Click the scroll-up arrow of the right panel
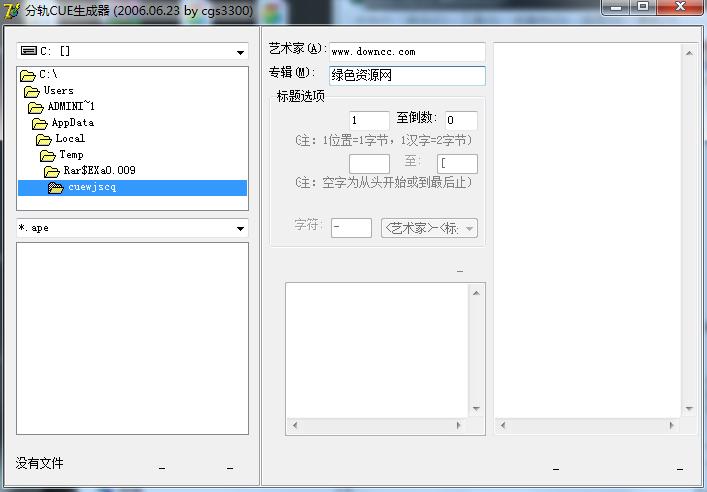The image size is (707, 492). [689, 53]
